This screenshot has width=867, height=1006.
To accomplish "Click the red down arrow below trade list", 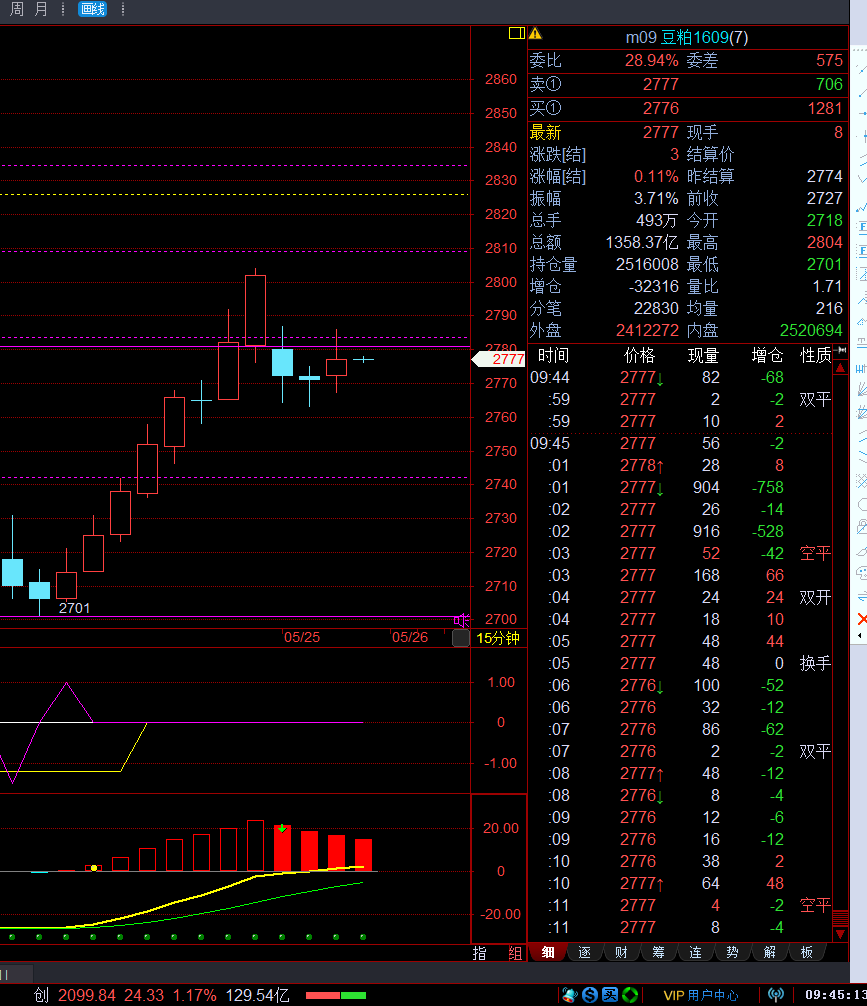I will 840,931.
